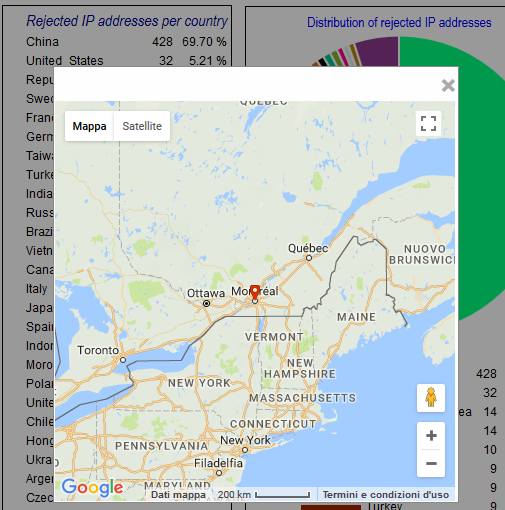Click Distribution of rejected IP addresses title
This screenshot has height=510, width=505.
pos(399,23)
